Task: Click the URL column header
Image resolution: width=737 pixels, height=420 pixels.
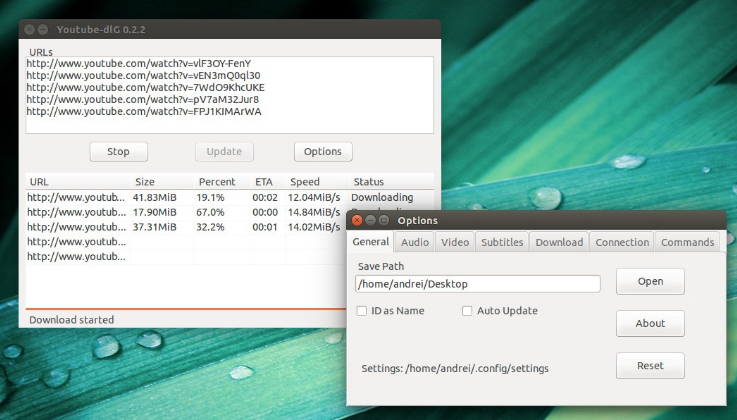Action: pyautogui.click(x=78, y=182)
